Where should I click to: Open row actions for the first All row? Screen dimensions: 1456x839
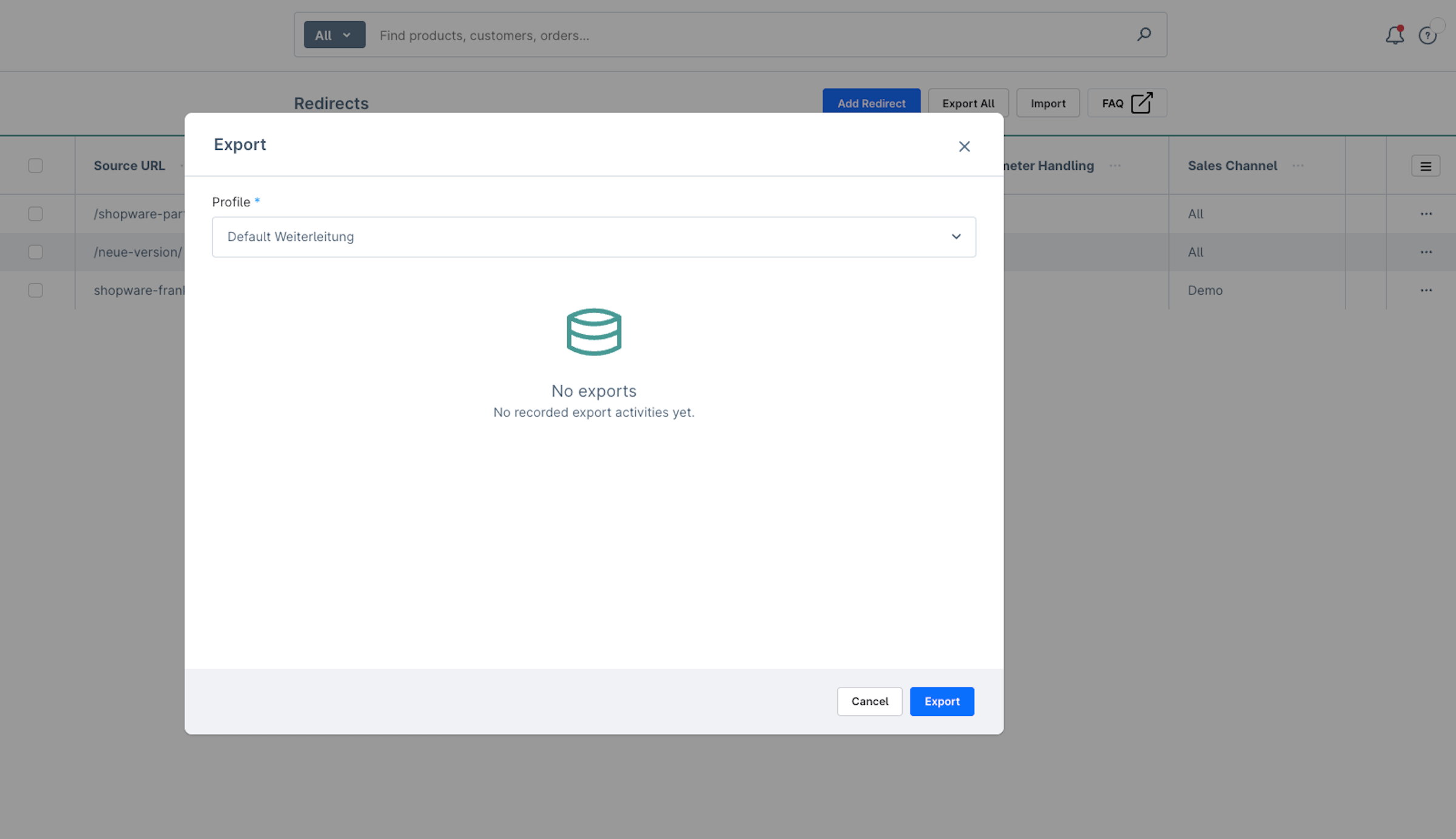point(1426,214)
